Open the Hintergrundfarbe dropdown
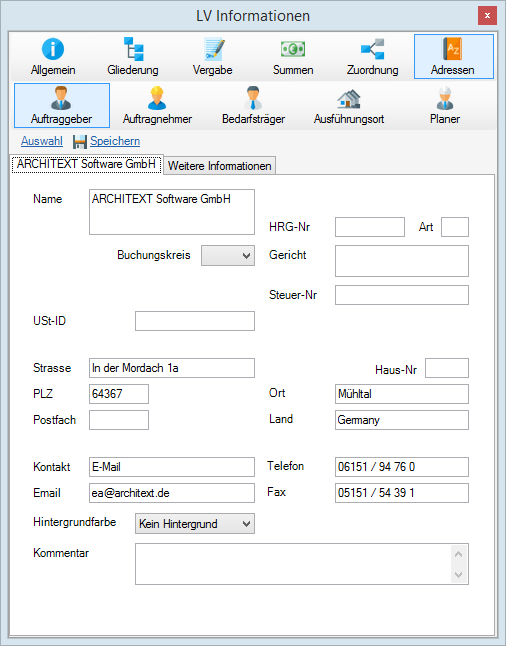The image size is (506, 646). (195, 524)
